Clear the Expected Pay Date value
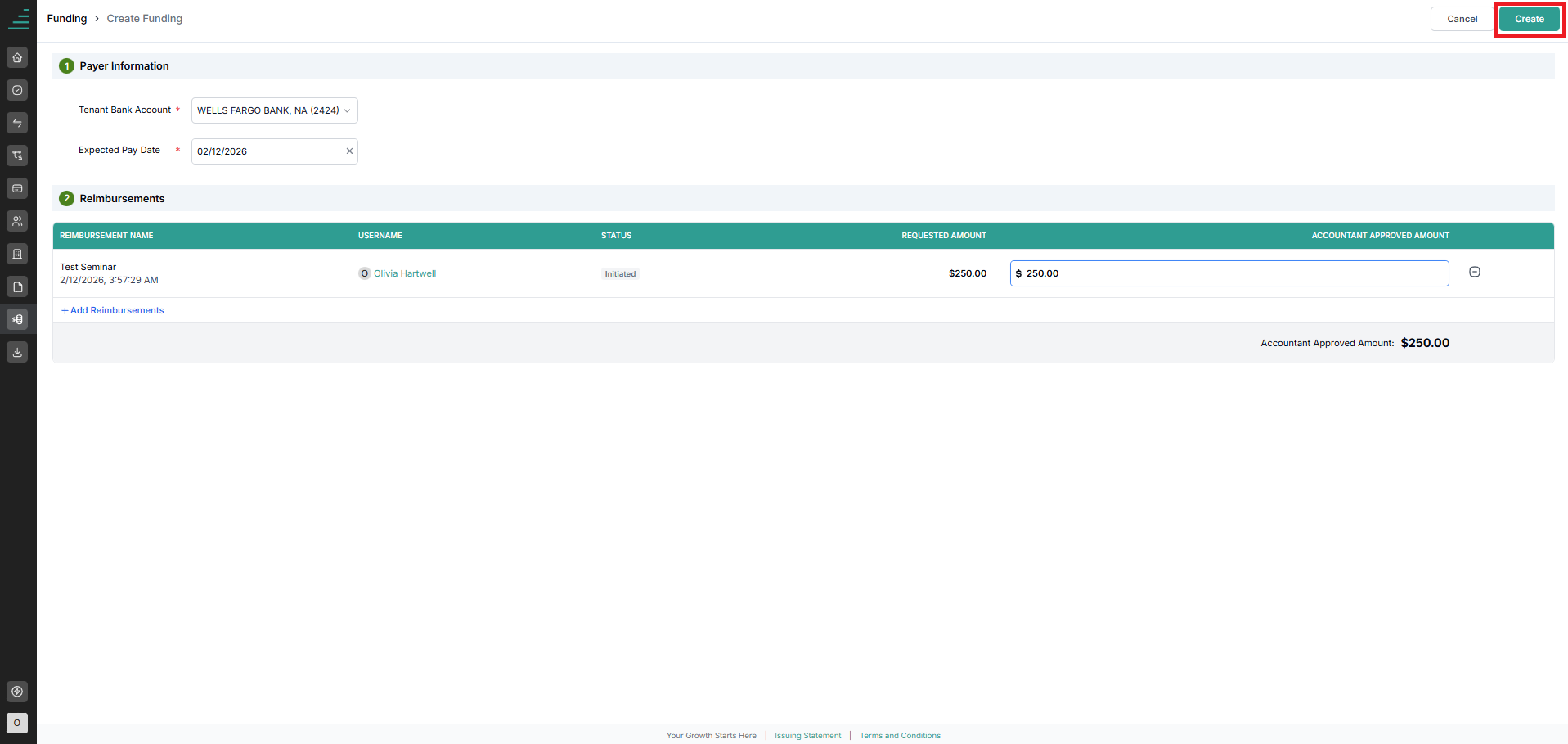This screenshot has width=1568, height=744. [349, 151]
